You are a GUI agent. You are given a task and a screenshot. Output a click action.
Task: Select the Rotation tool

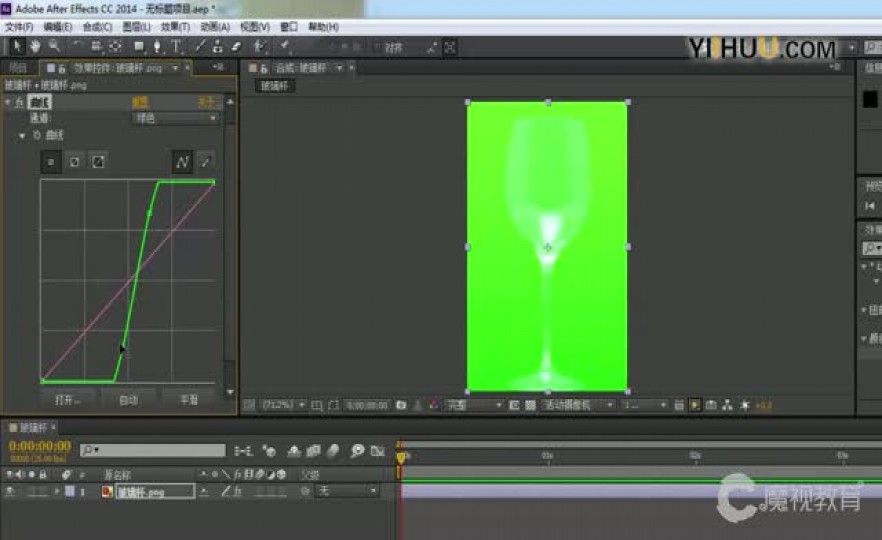click(x=77, y=46)
